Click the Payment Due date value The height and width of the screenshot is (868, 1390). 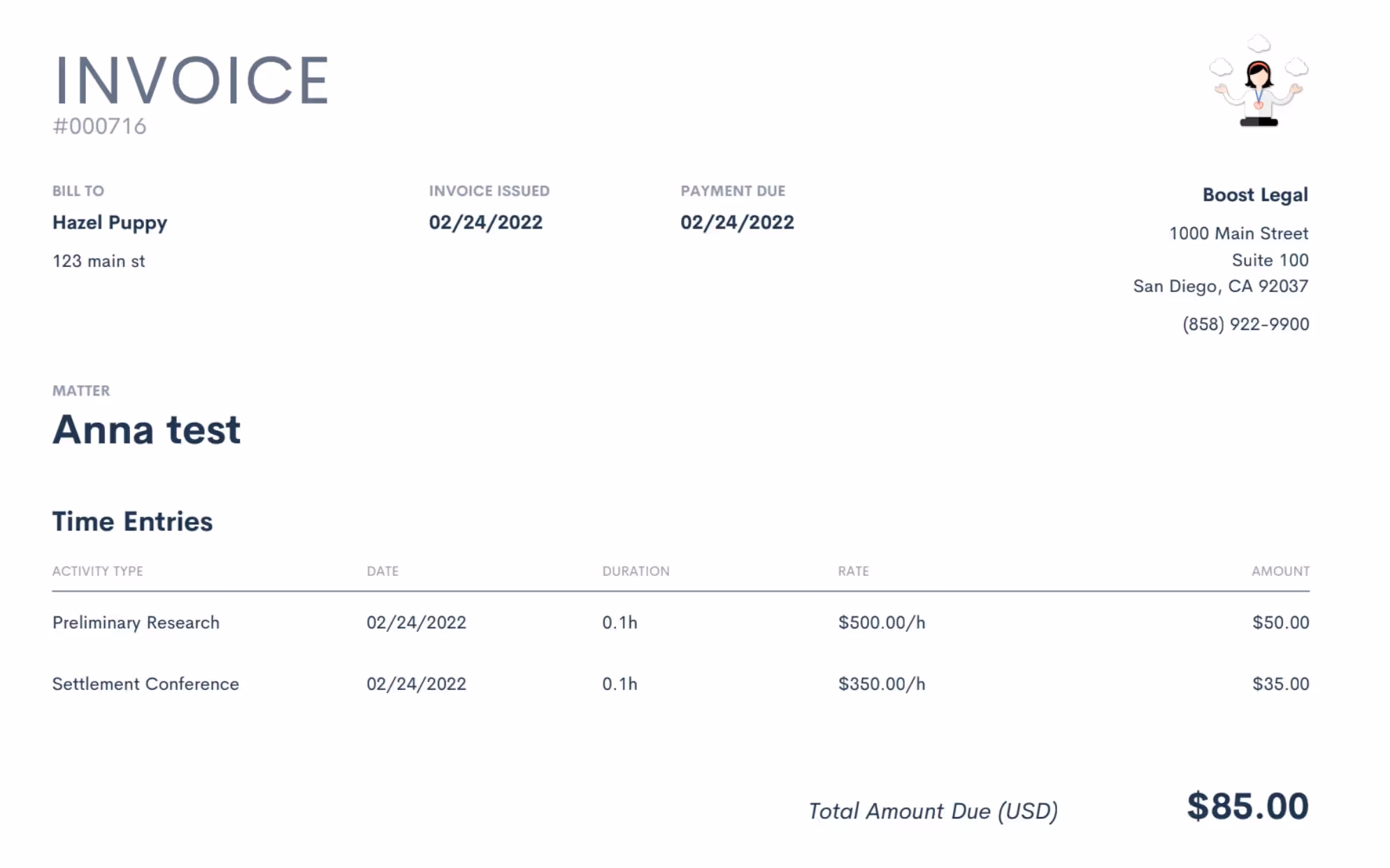tap(737, 223)
